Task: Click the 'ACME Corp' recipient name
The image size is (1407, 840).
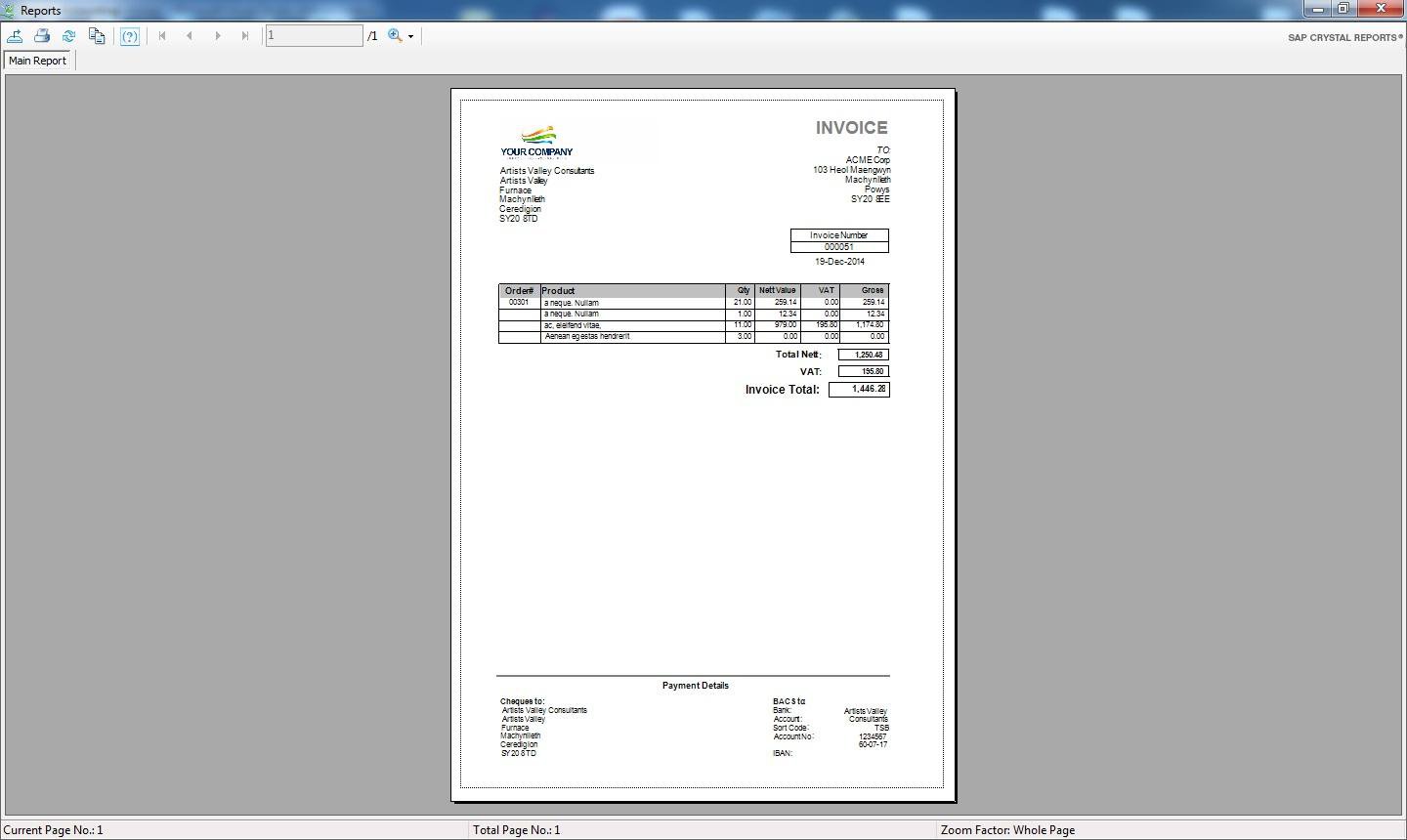Action: [x=868, y=160]
